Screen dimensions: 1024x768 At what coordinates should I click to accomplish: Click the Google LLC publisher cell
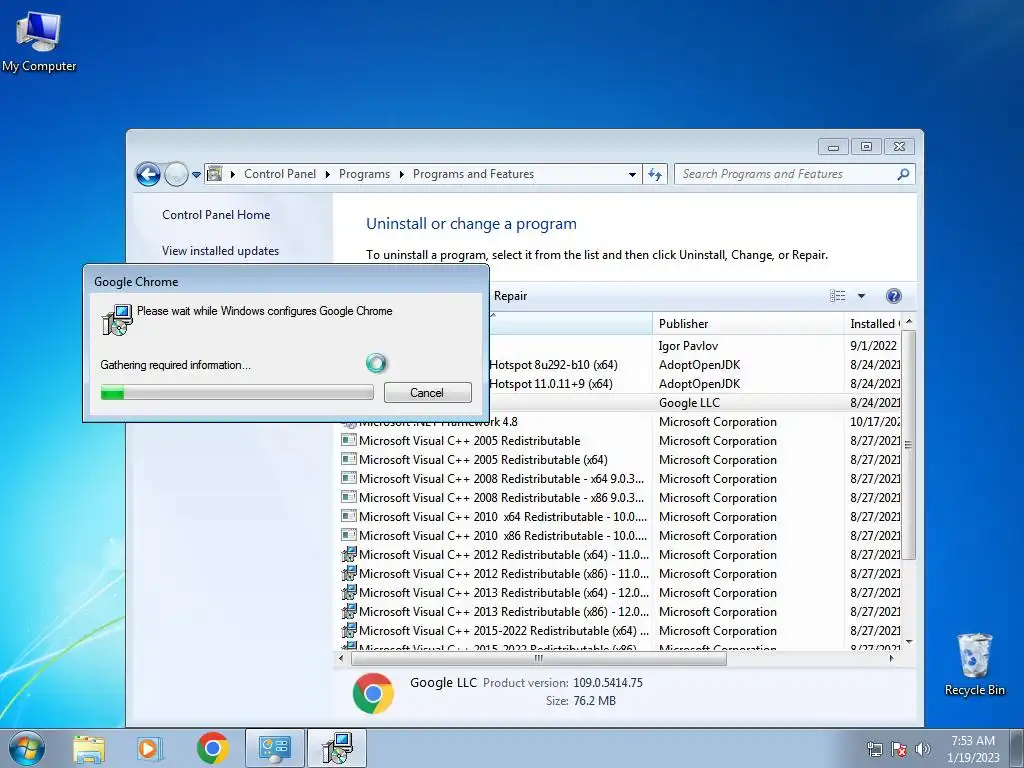click(x=689, y=402)
